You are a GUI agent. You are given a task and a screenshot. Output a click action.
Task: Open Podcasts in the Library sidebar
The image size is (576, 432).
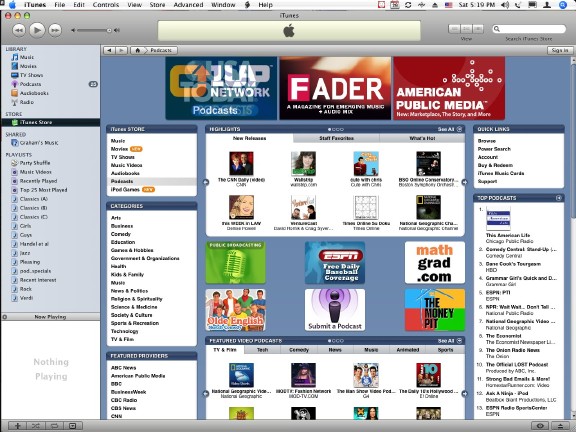click(x=30, y=84)
